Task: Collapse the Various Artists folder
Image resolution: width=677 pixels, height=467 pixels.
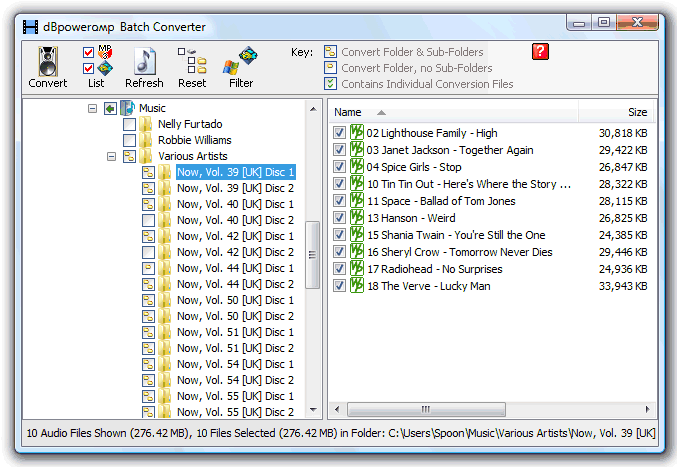Action: pyautogui.click(x=111, y=156)
